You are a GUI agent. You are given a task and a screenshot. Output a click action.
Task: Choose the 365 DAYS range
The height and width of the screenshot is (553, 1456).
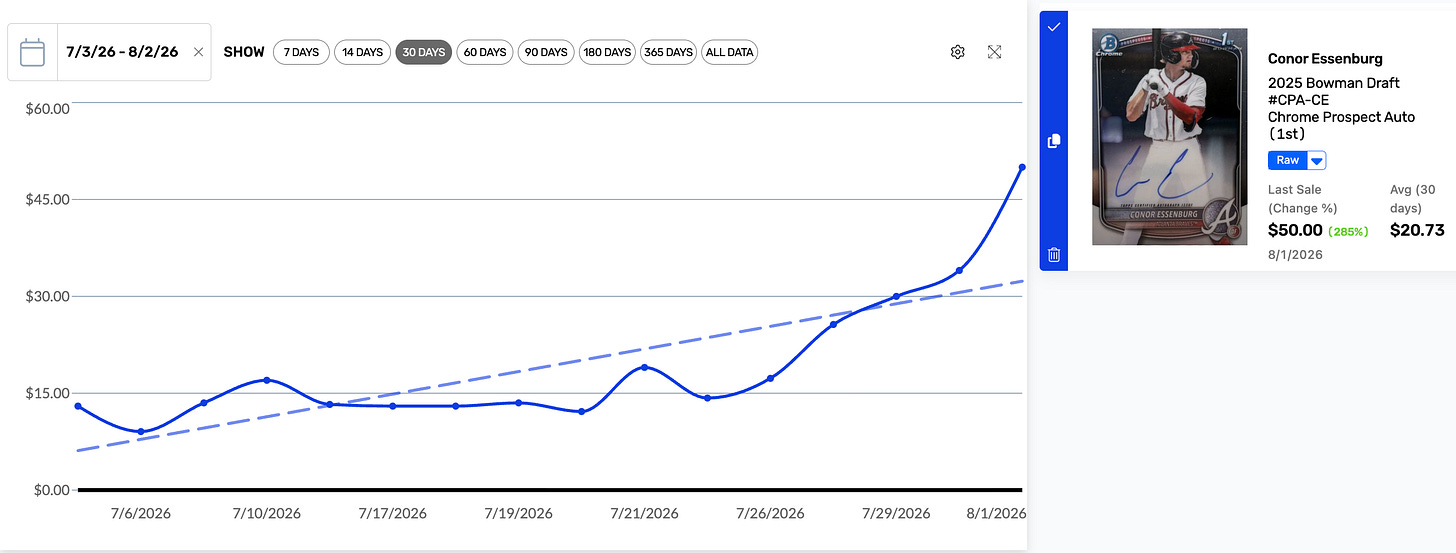(x=669, y=52)
